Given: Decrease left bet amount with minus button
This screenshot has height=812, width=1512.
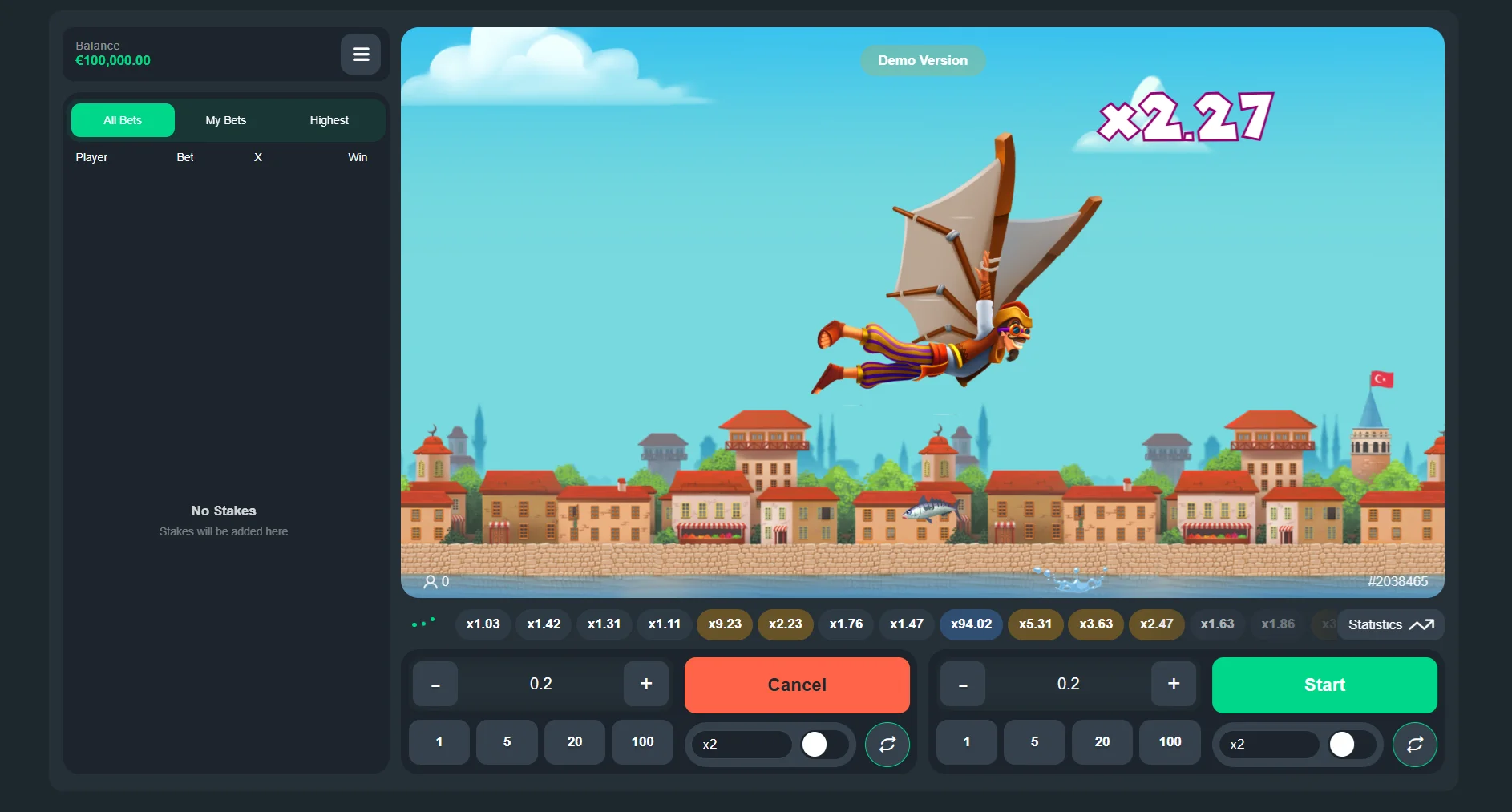Looking at the screenshot, I should (x=435, y=684).
